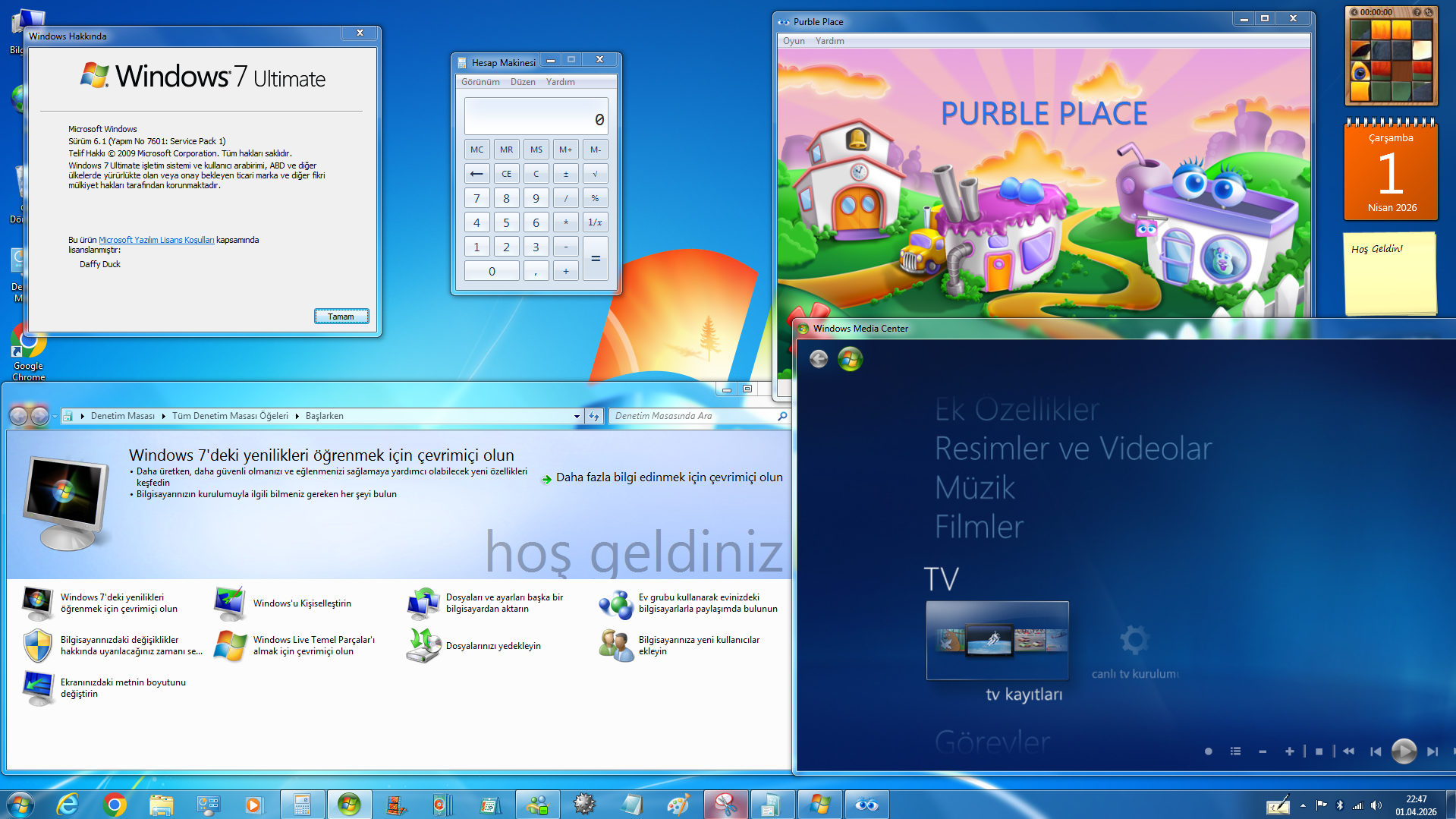This screenshot has width=1456, height=819.
Task: Switch to Calculator via its taskbar icon
Action: (x=302, y=805)
